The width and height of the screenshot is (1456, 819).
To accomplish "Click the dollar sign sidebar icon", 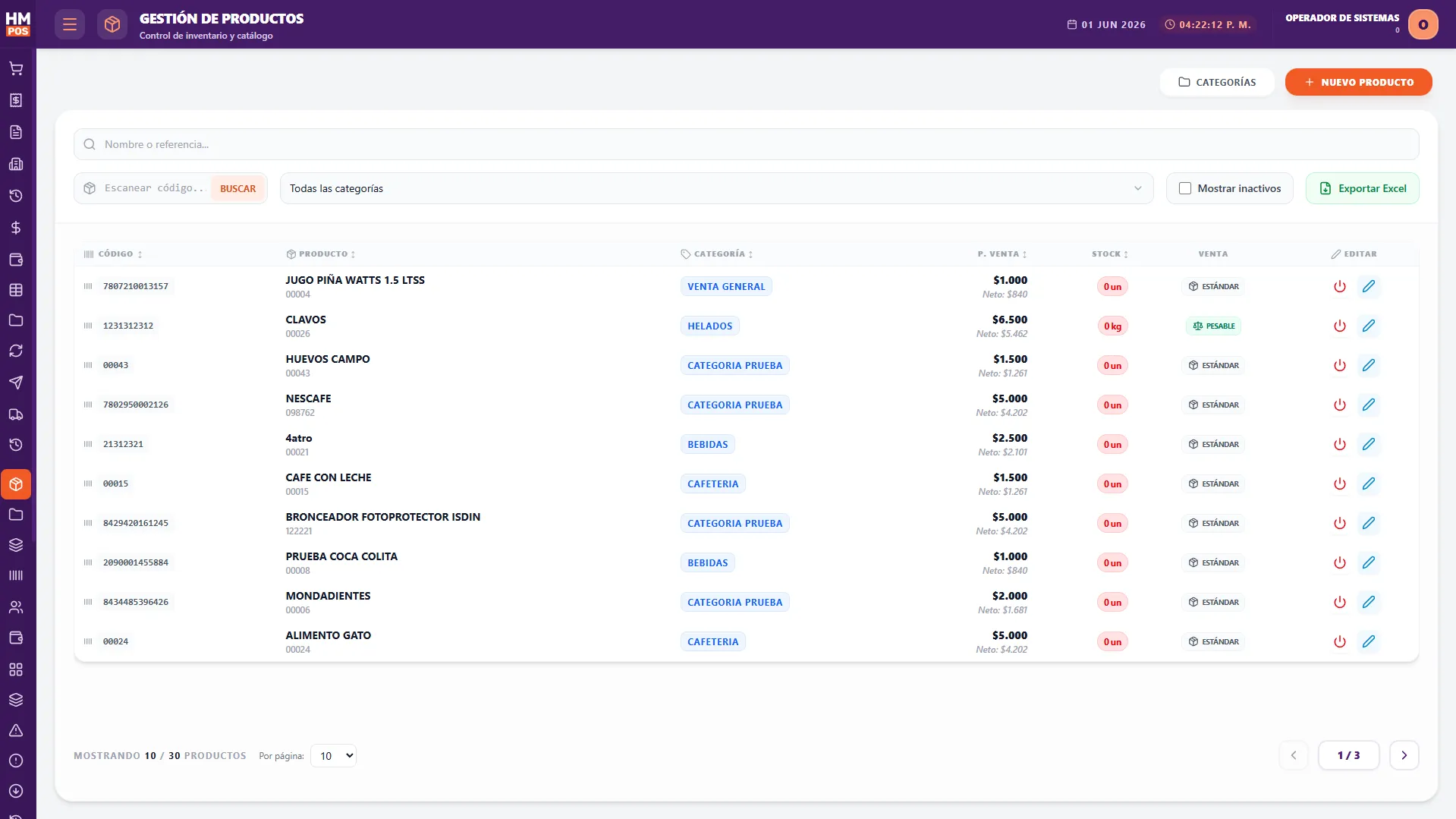I will [16, 228].
